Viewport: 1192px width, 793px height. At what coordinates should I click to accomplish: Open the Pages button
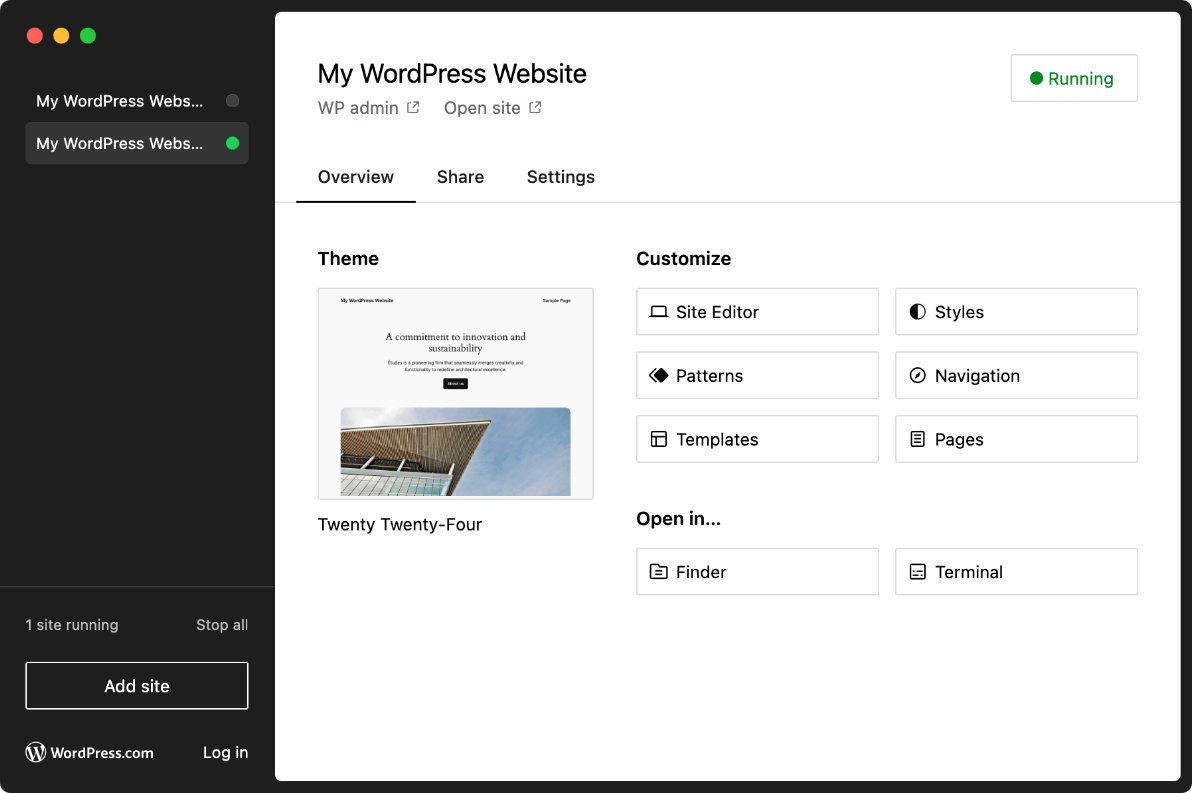pyautogui.click(x=1016, y=439)
